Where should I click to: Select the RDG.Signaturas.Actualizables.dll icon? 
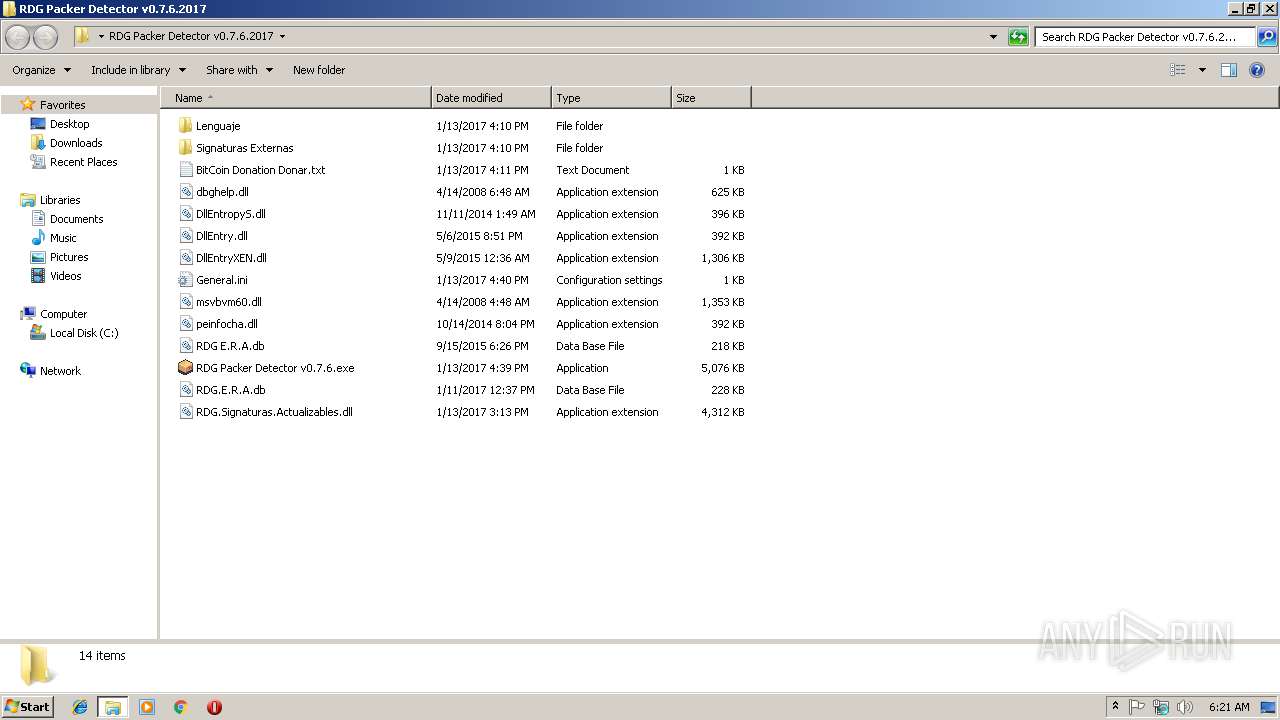[185, 412]
